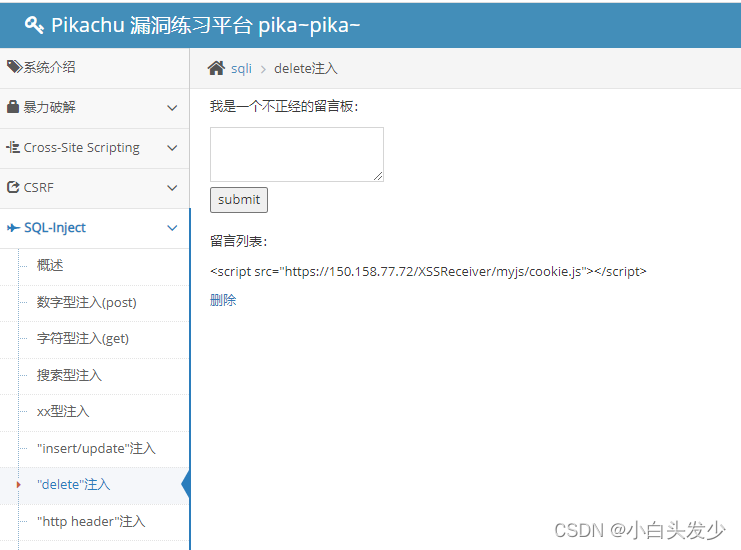Open the 系统介绍 menu item
741x550 pixels.
(x=95, y=68)
